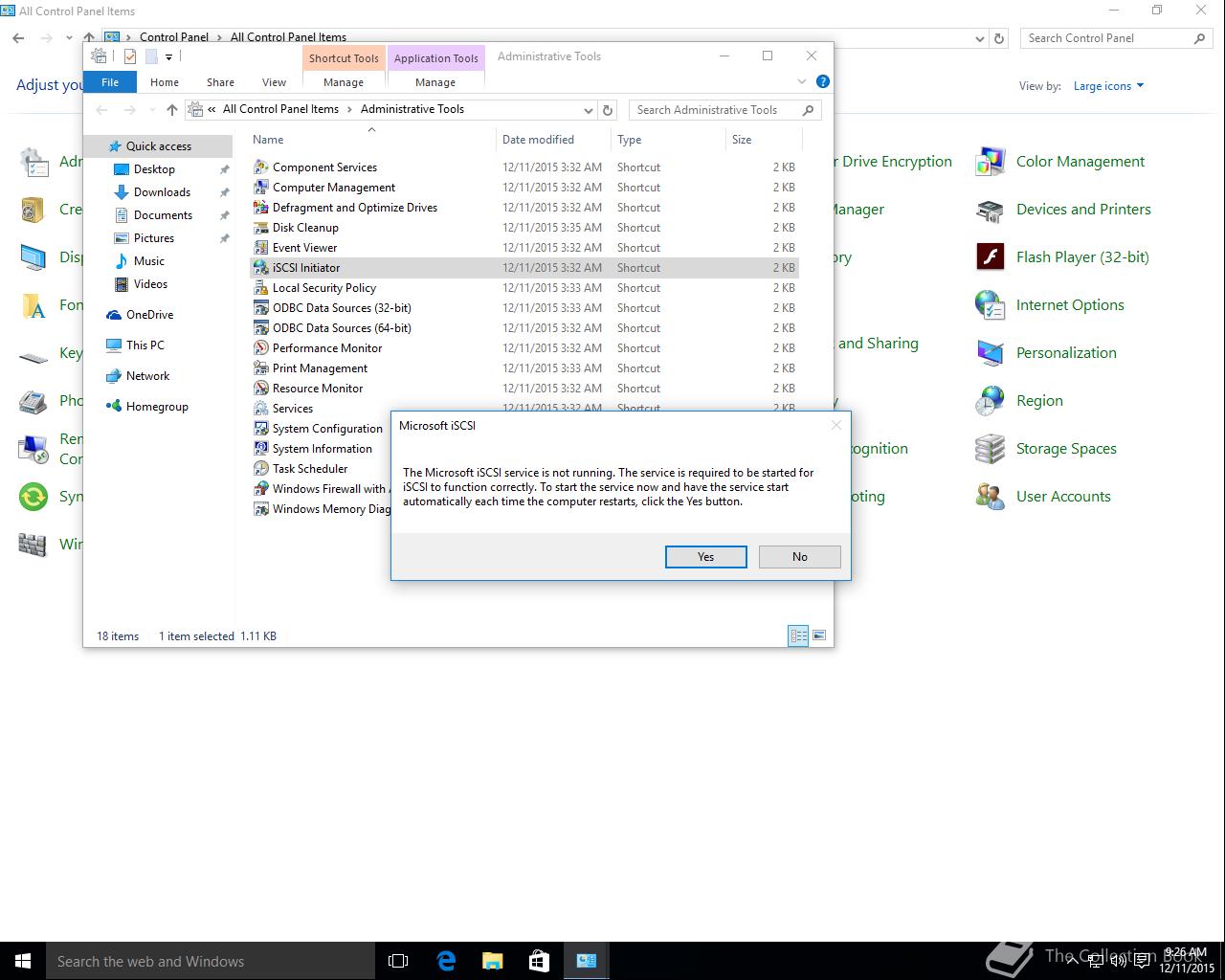
Task: Expand the Administrative Tools ribbon chevron
Action: (x=802, y=82)
